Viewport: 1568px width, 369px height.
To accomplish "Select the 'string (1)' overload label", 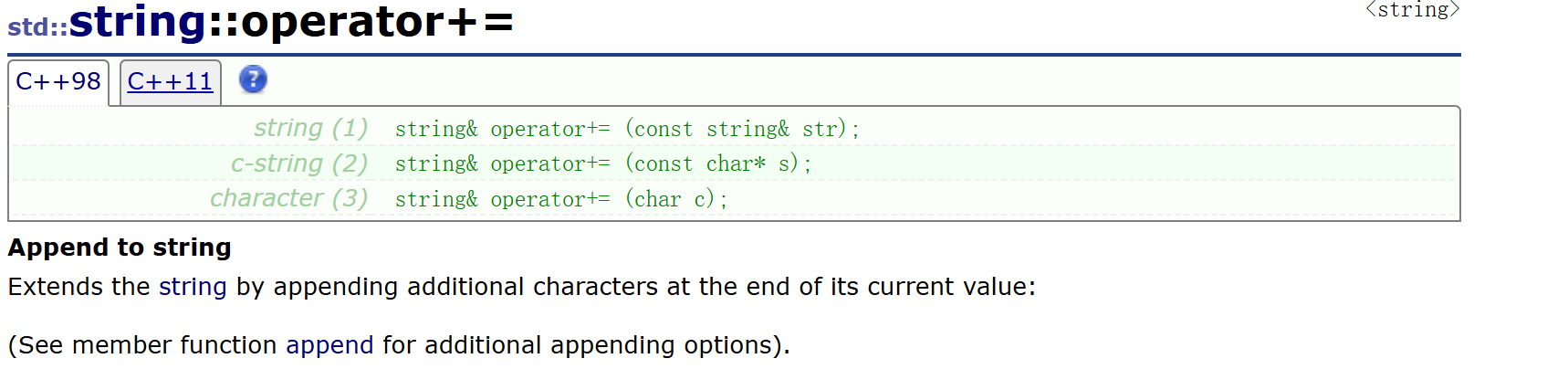I will 310,128.
